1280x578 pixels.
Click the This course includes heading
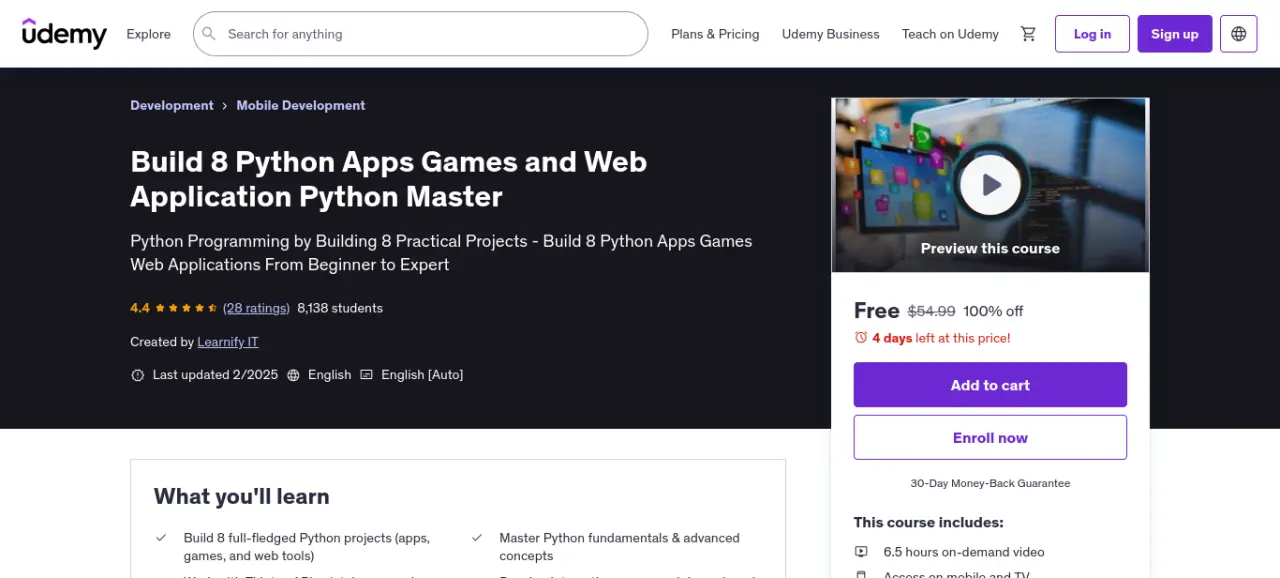[929, 522]
